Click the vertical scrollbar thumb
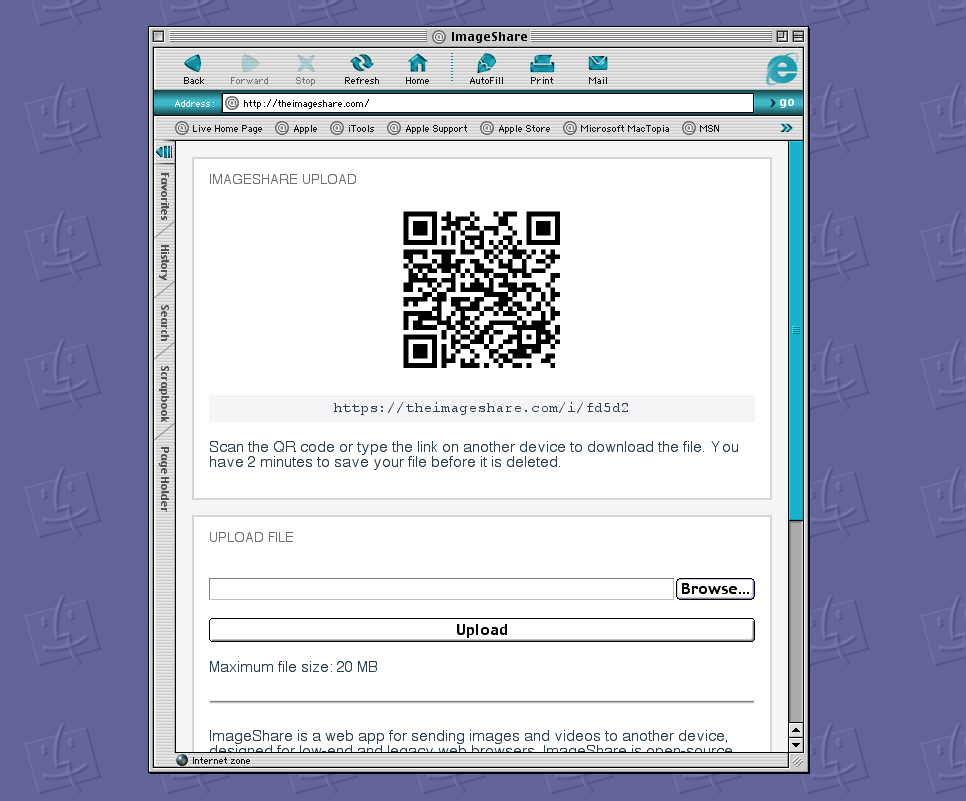Screen dimensions: 966x801 point(796,330)
